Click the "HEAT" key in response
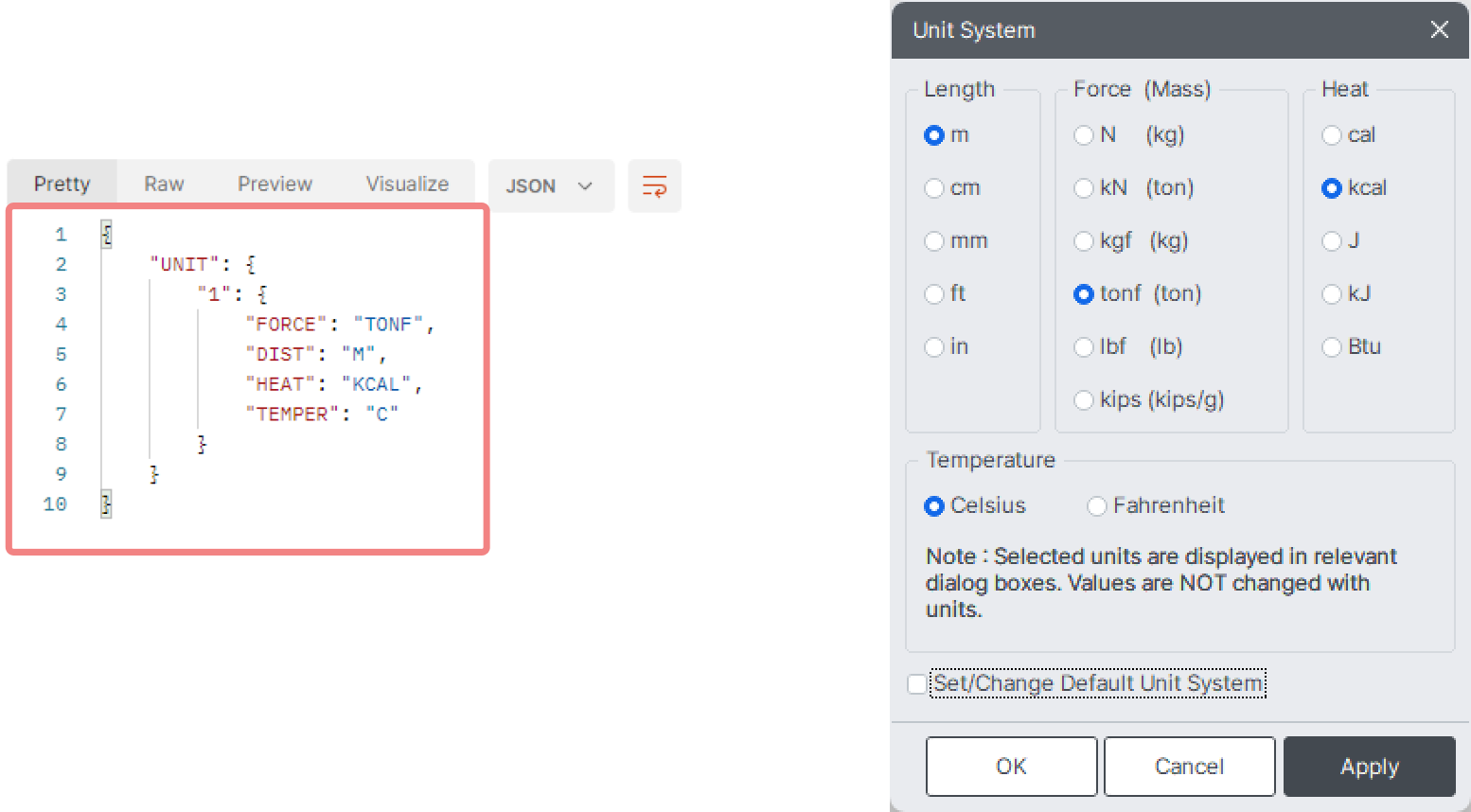The image size is (1471, 812). point(280,384)
